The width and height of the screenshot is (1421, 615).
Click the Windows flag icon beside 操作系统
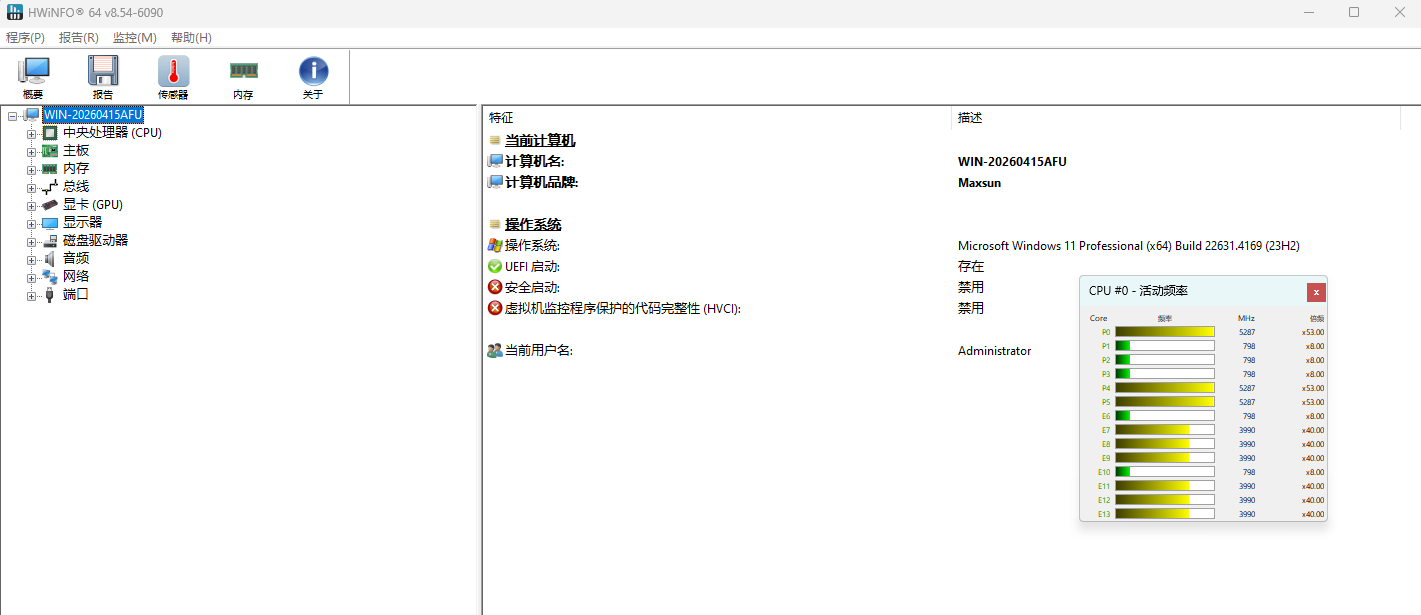tap(495, 245)
